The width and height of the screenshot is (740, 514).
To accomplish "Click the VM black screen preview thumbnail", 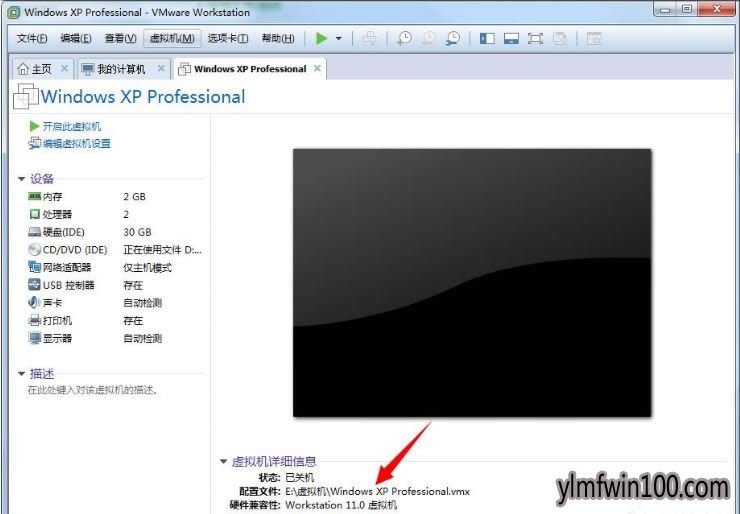I will click(471, 282).
